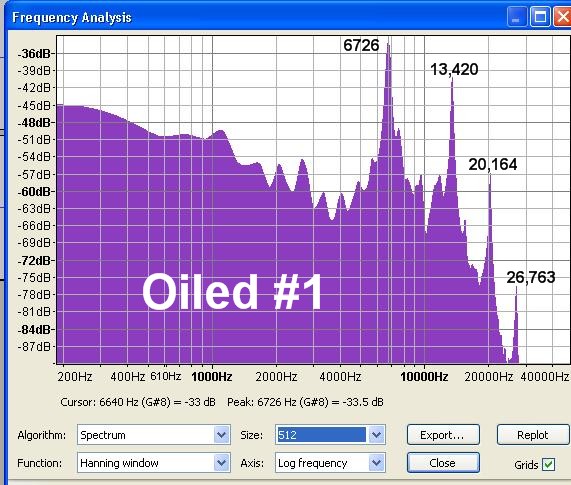The width and height of the screenshot is (571, 485).
Task: Select the Spectrum algorithm combo box
Action: tap(153, 434)
